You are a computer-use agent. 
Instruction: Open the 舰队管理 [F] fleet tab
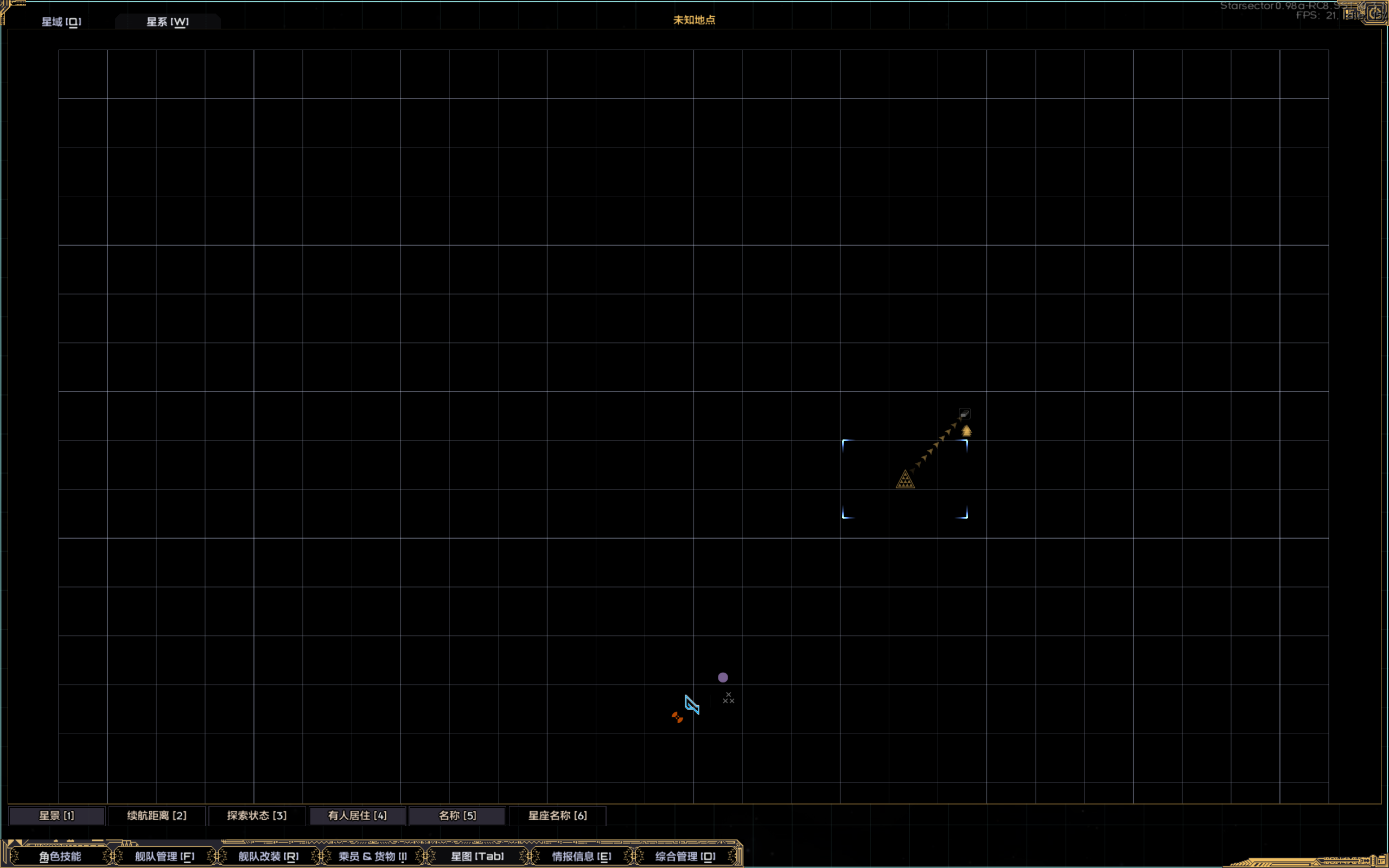165,857
